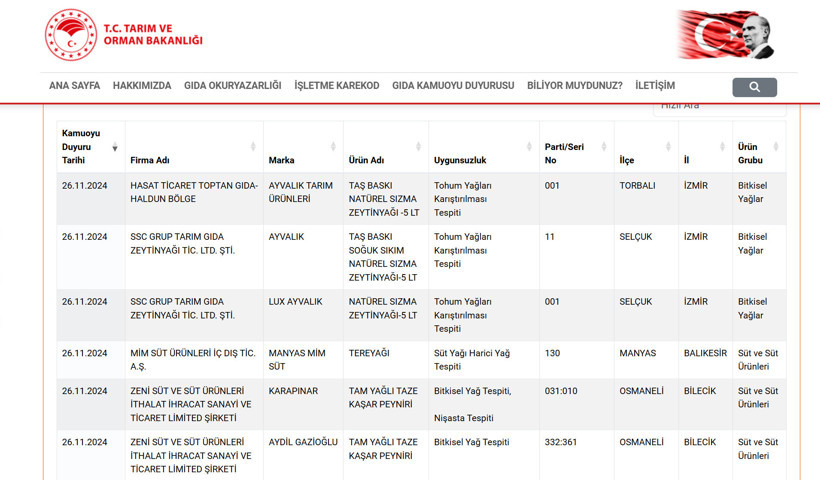Viewport: 820px width, 480px height.
Task: Select Bitkisel Yağ Tespiti, Nişasta Tespiti cell
Action: point(484,404)
